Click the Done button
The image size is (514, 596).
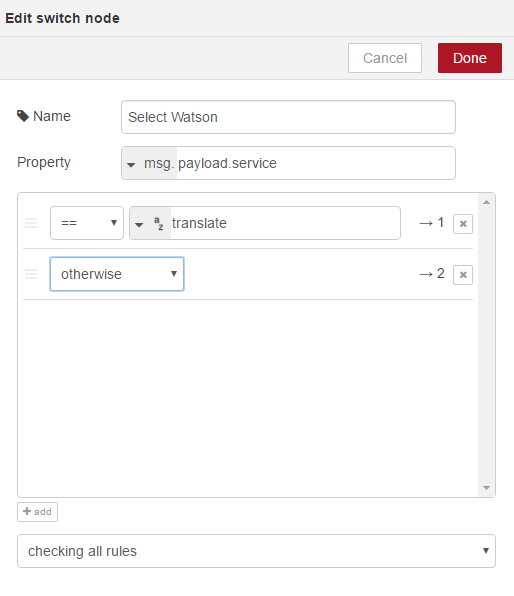pos(470,58)
